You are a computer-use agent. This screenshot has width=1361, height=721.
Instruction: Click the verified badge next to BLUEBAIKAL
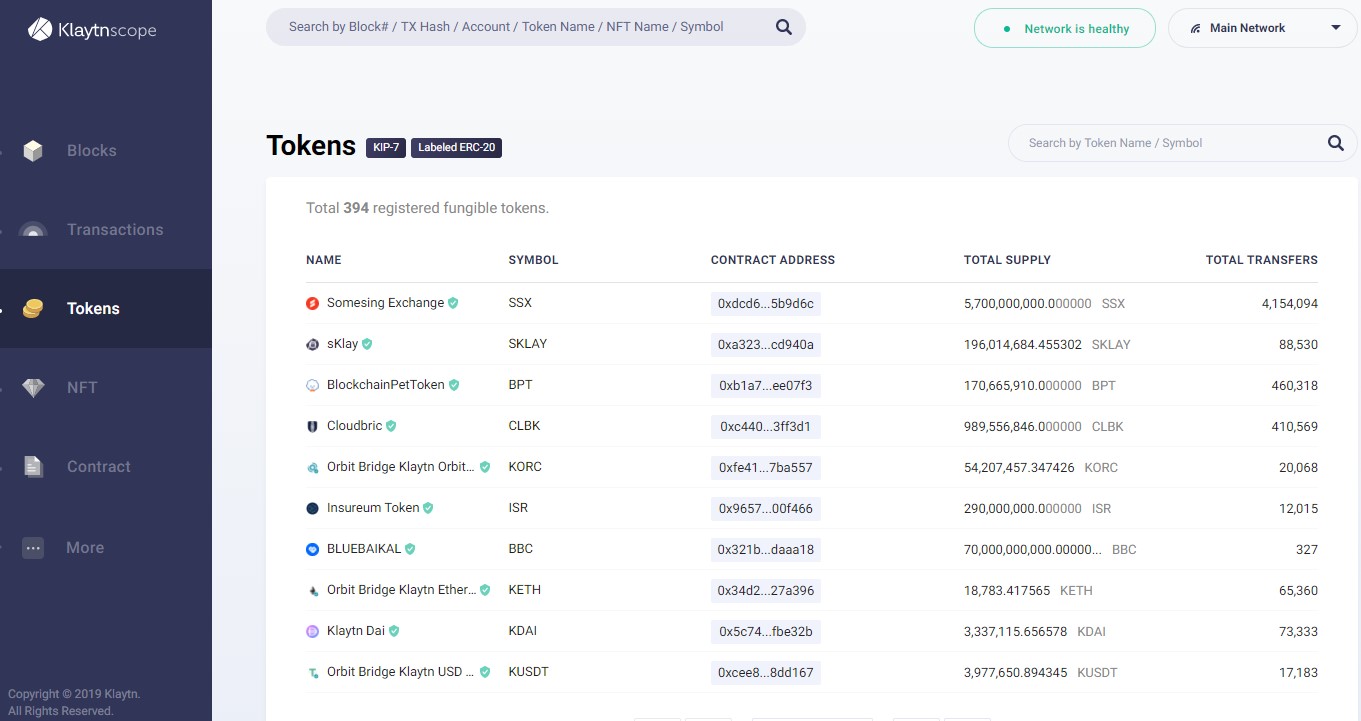click(x=410, y=549)
